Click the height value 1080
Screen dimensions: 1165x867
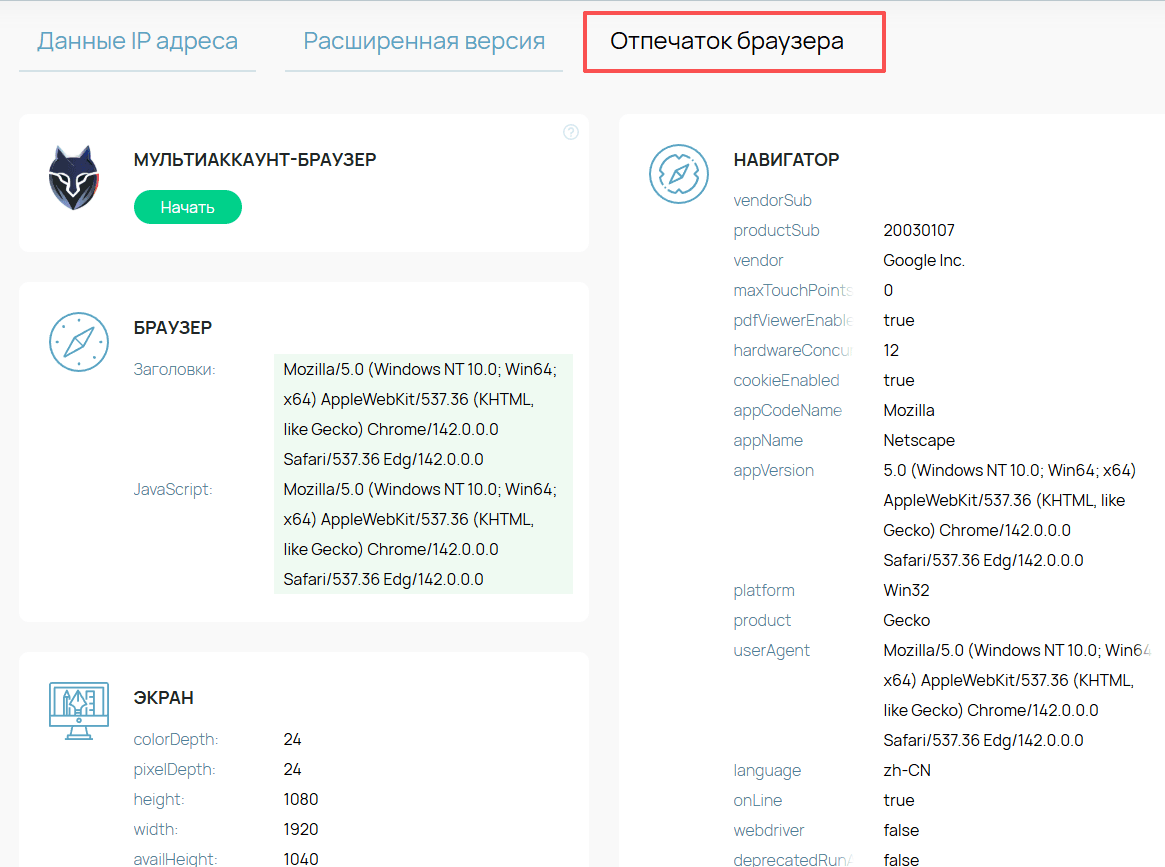tap(300, 799)
